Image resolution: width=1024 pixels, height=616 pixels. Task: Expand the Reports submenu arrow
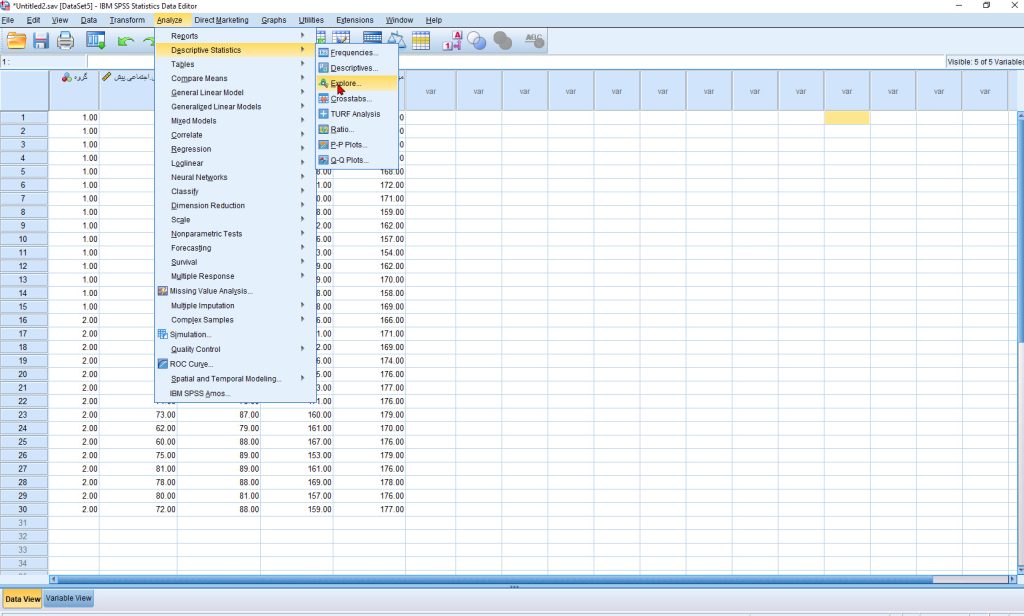point(302,35)
